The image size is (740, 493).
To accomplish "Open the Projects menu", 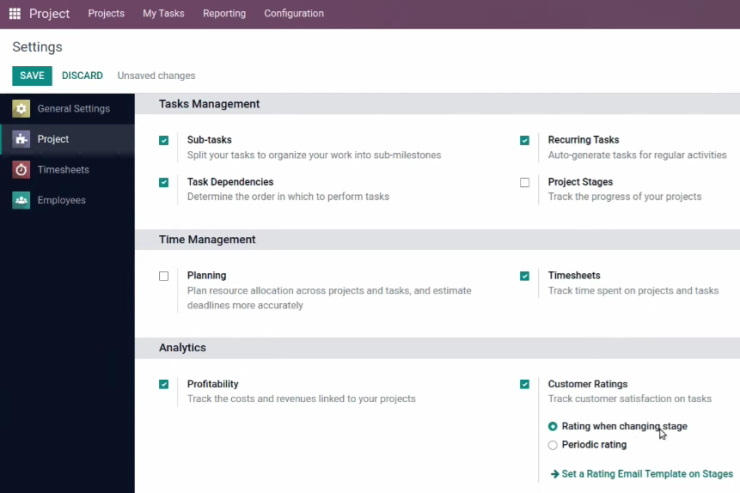I will (106, 13).
